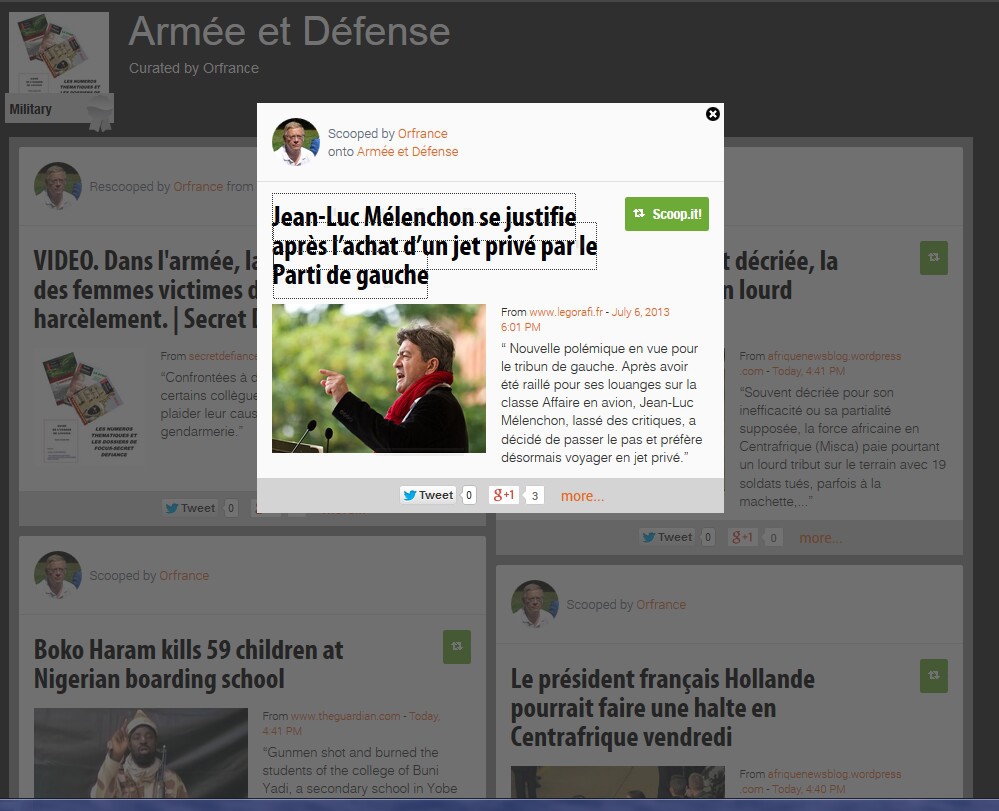Open Orfrance's avatar in the Boko Haram post
The image size is (999, 811).
58,575
